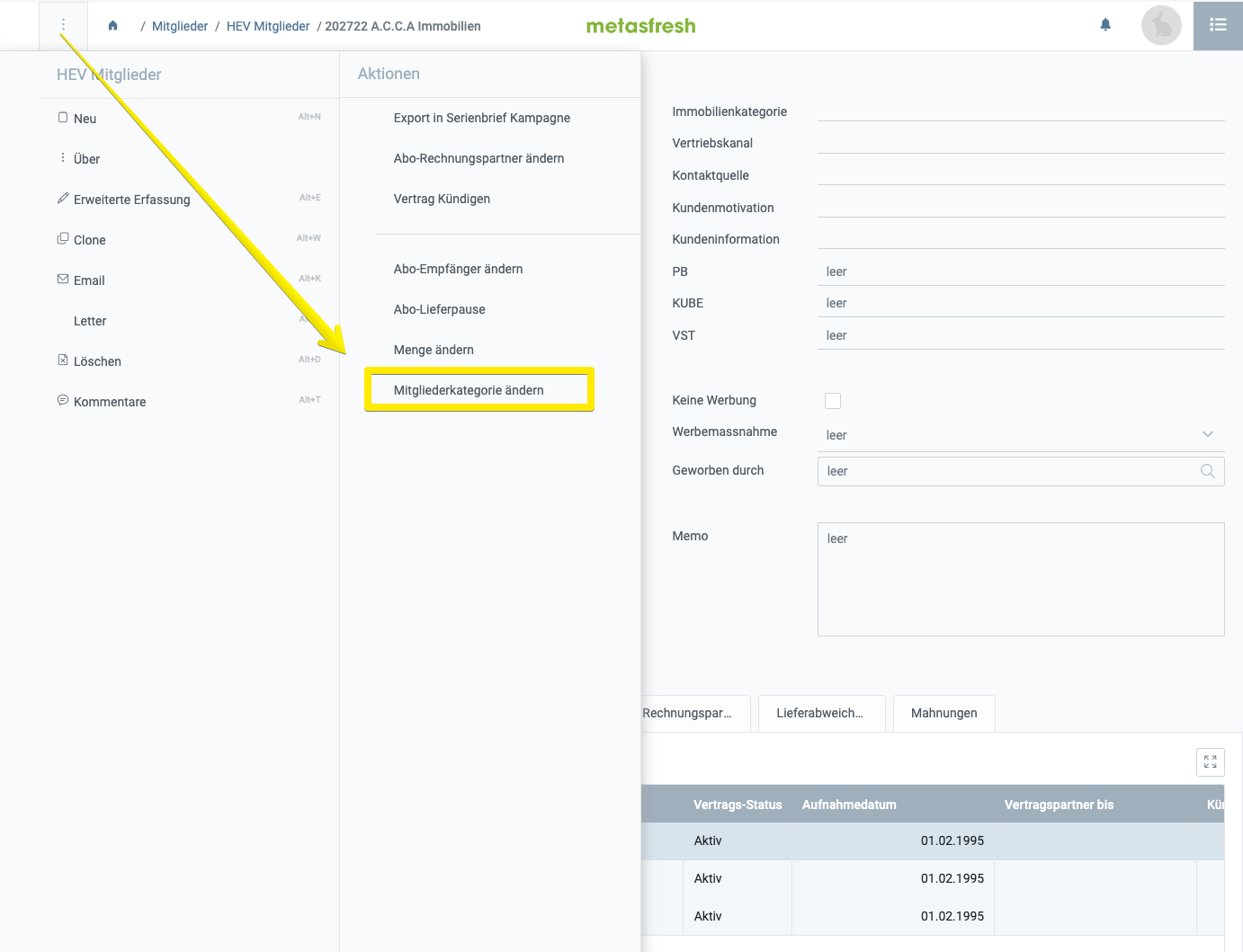
Task: Select Erweiterte Erfassung menu entry
Action: 189,200
